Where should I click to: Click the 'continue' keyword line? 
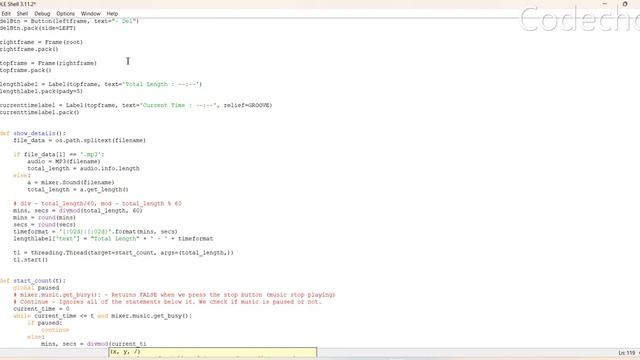pos(55,330)
